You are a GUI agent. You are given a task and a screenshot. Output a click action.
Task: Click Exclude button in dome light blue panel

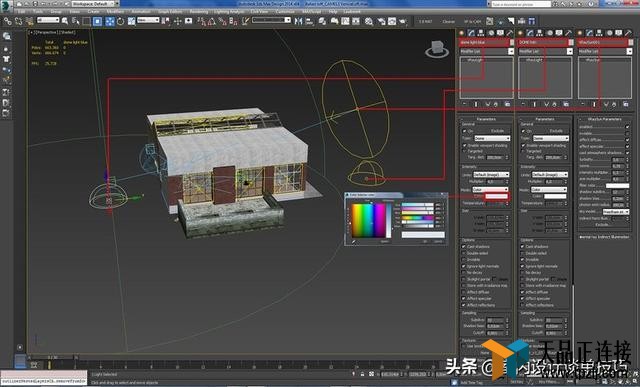[497, 131]
